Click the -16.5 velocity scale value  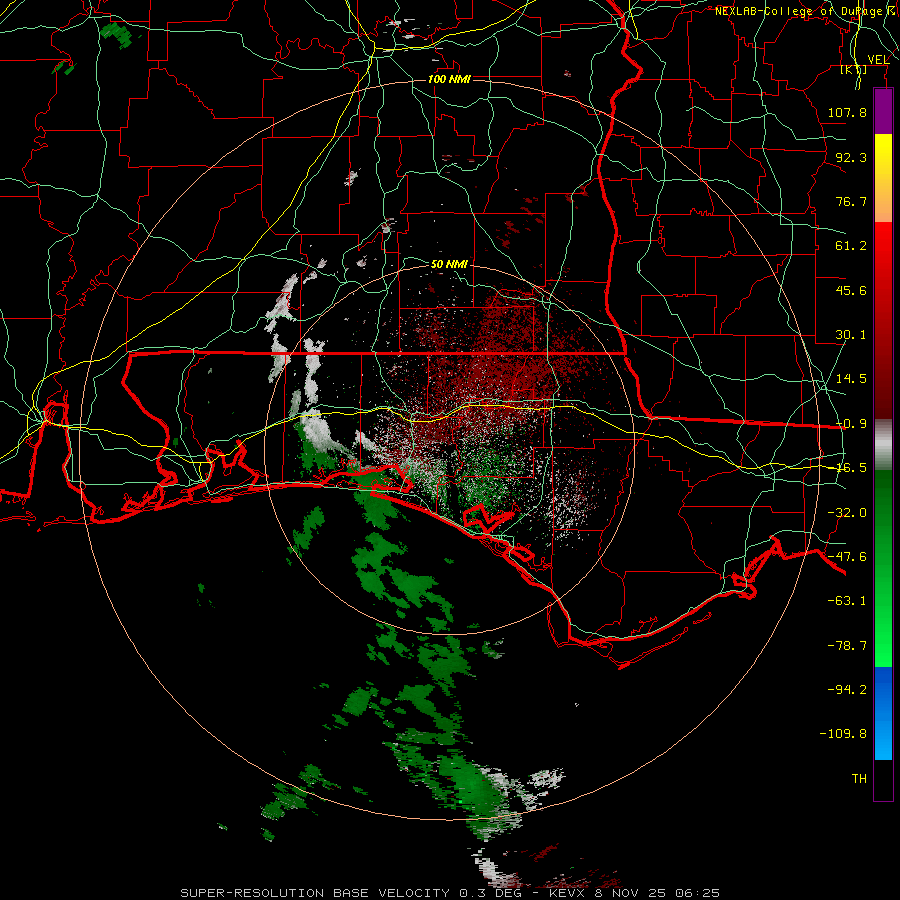coord(851,468)
